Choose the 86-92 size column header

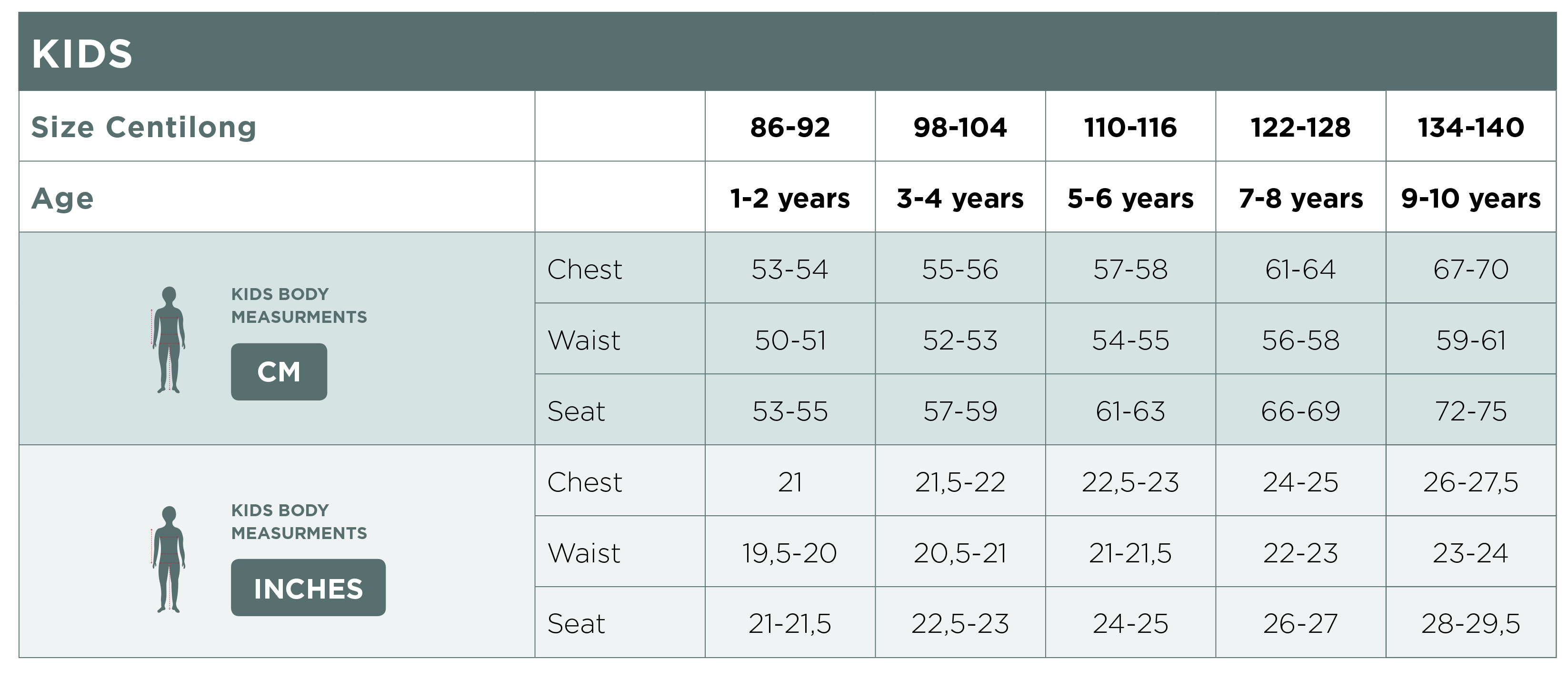coord(789,127)
